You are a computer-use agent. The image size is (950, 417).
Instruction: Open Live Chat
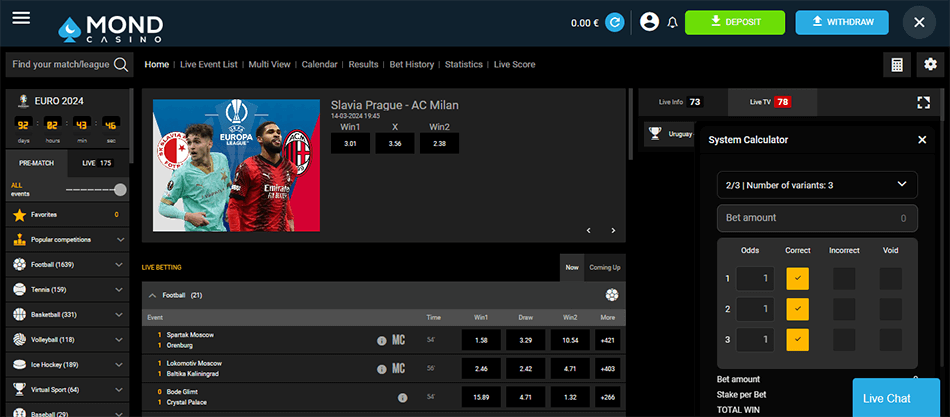[896, 398]
